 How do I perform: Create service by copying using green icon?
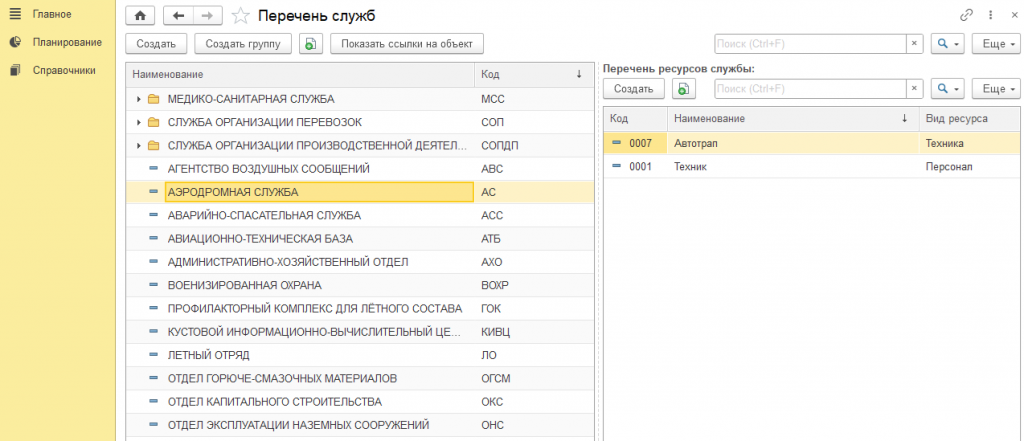pos(312,44)
